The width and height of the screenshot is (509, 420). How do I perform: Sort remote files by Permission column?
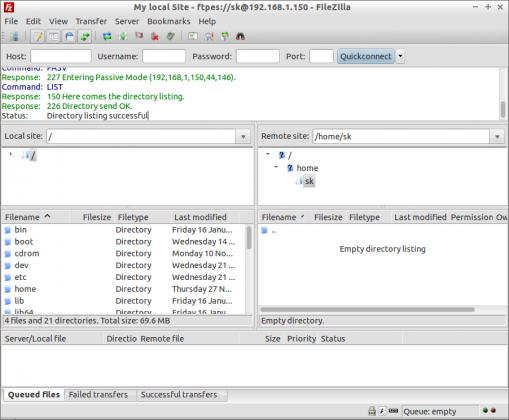pyautogui.click(x=471, y=217)
